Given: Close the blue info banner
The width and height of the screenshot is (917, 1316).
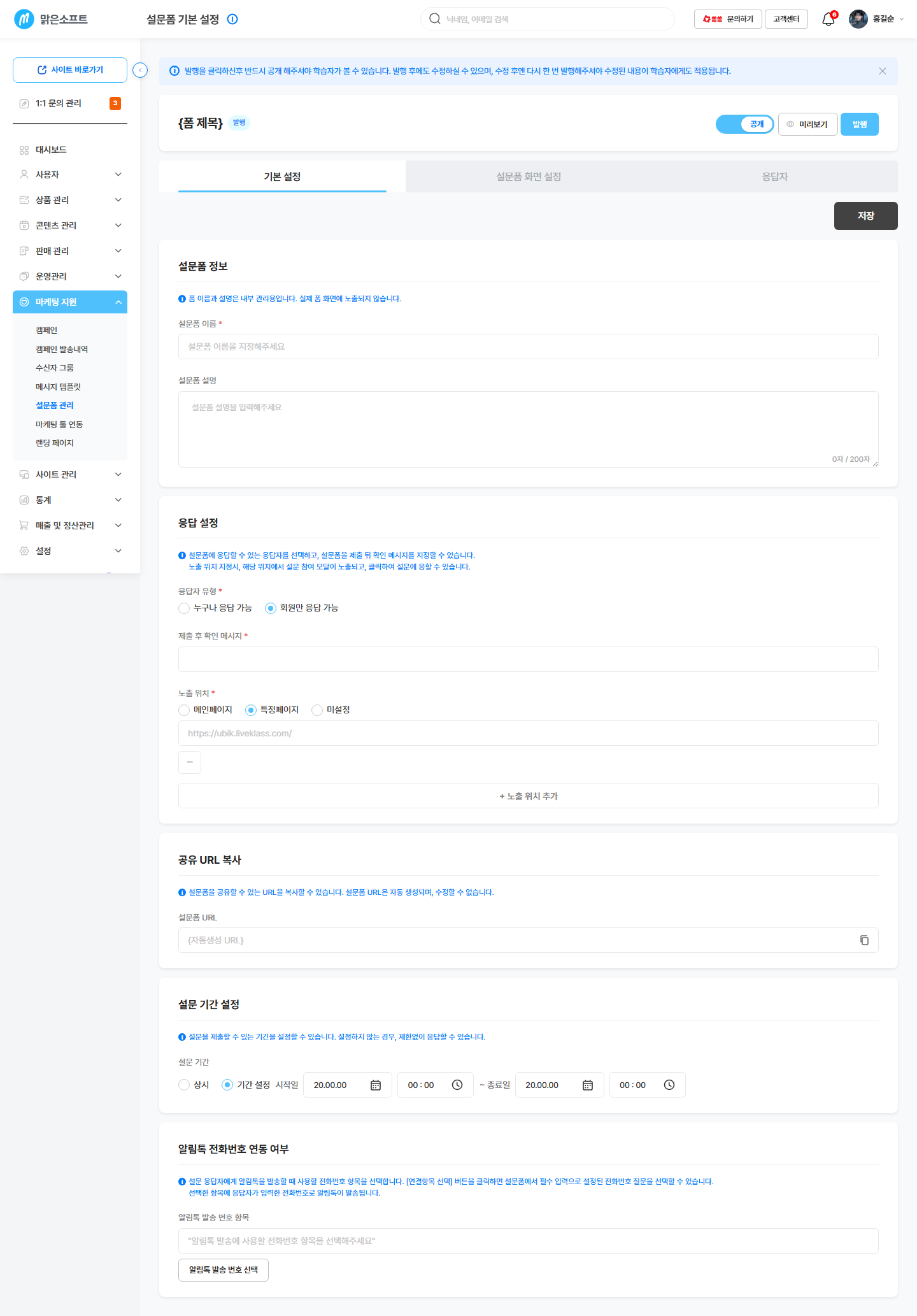Looking at the screenshot, I should click(x=883, y=71).
